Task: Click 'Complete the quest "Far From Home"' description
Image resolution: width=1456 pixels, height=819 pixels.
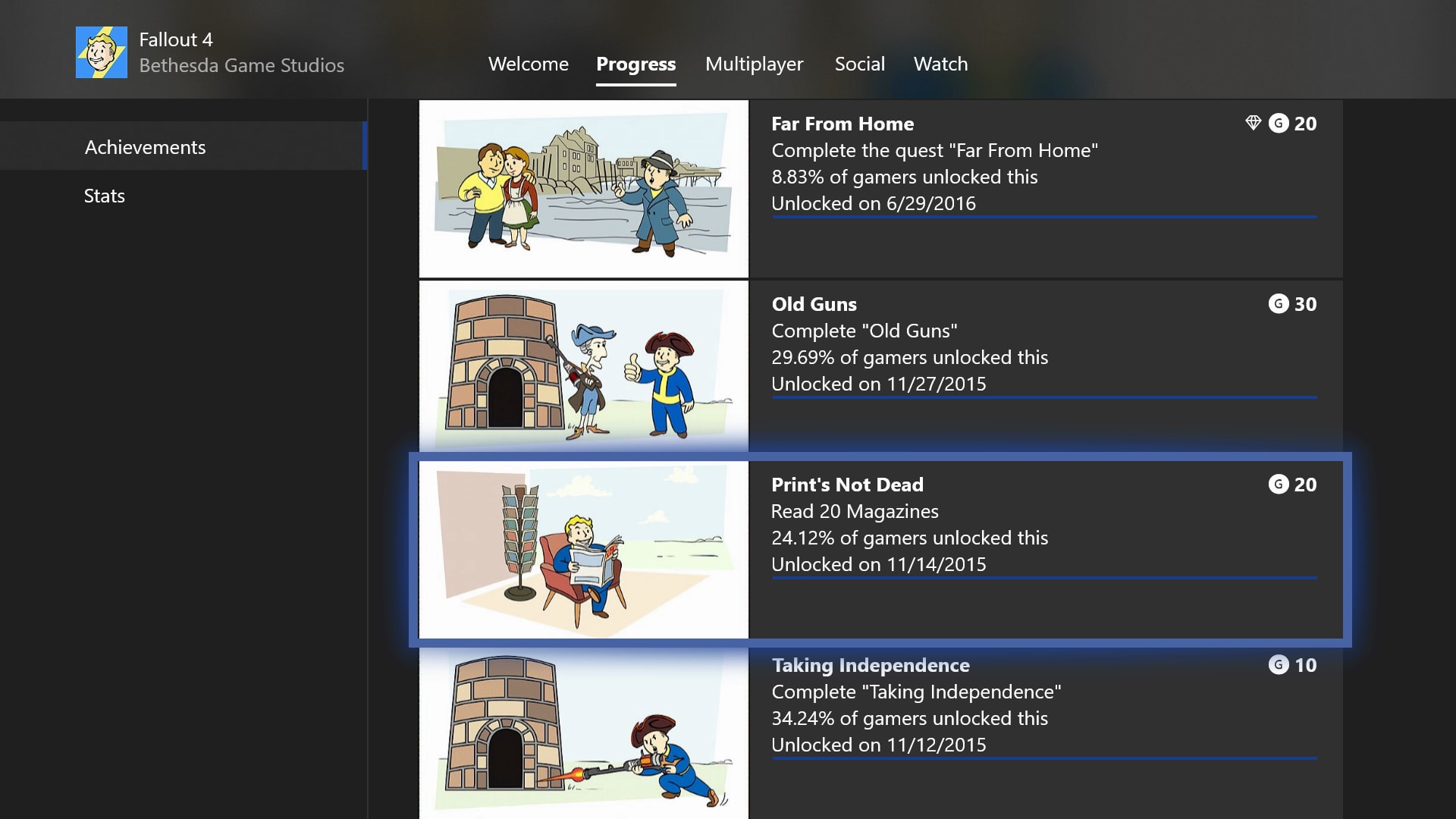Action: (935, 150)
